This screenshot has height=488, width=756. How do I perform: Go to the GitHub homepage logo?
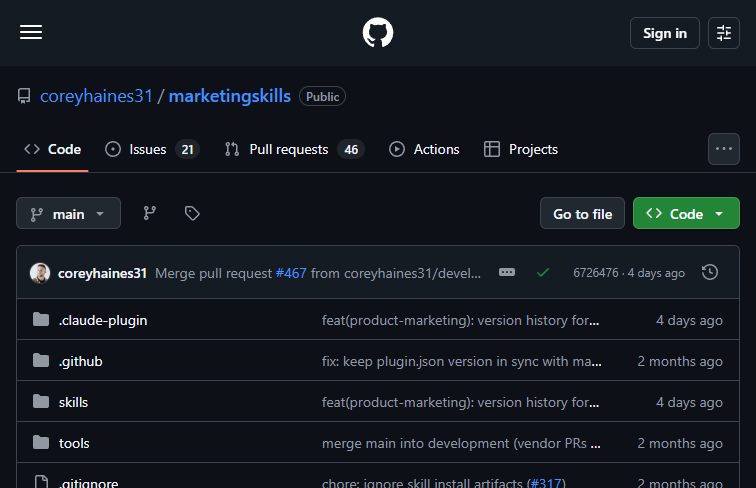pyautogui.click(x=378, y=33)
